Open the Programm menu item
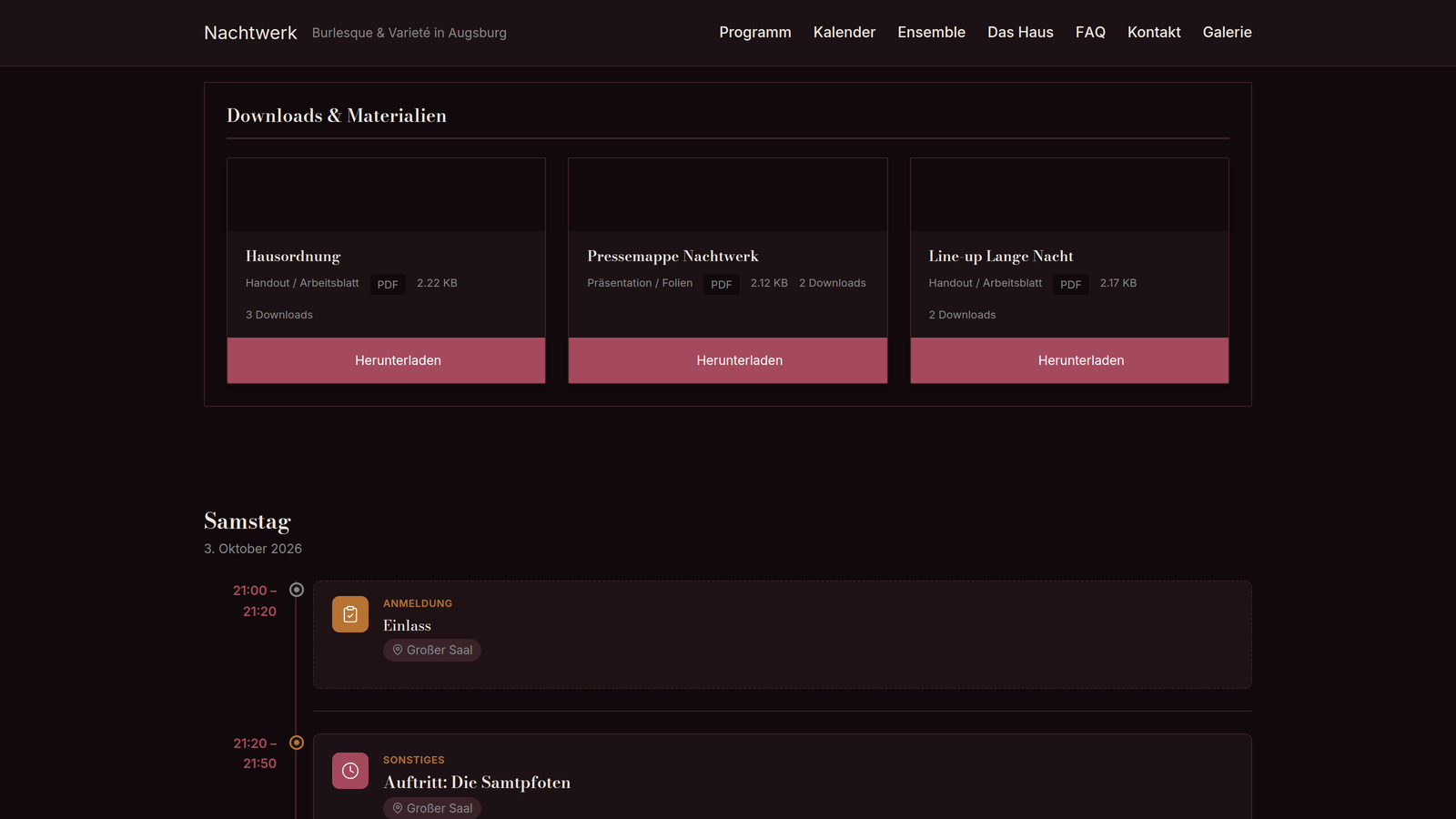1456x819 pixels. (755, 32)
